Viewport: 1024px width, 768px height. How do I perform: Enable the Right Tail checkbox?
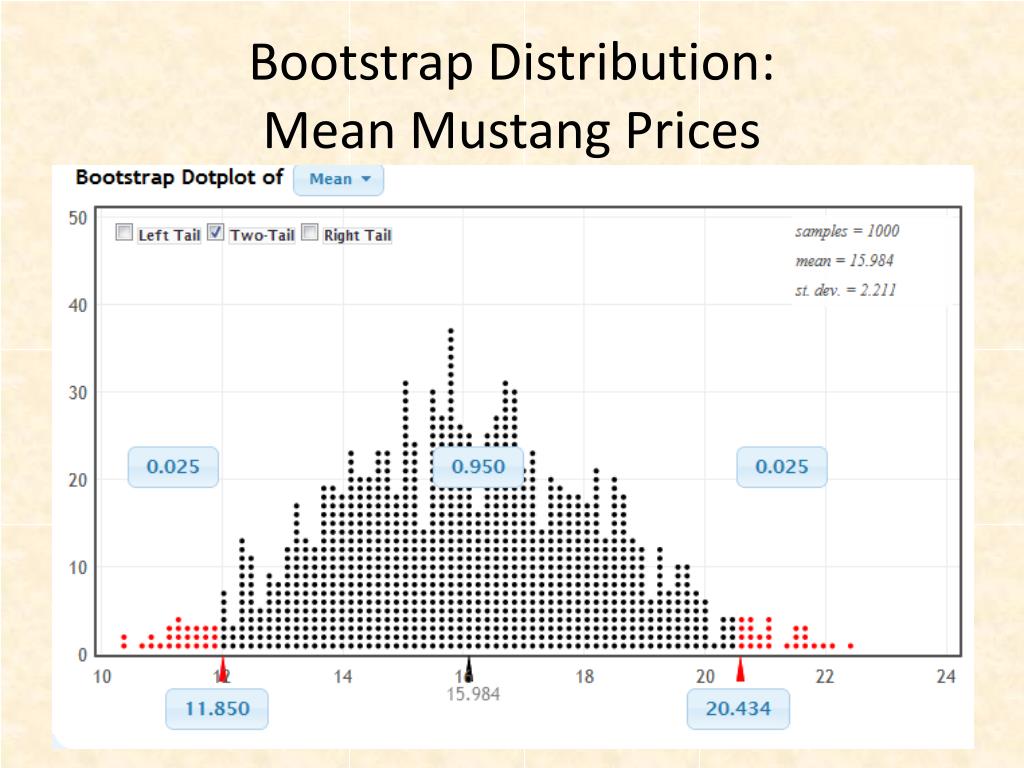[x=310, y=232]
